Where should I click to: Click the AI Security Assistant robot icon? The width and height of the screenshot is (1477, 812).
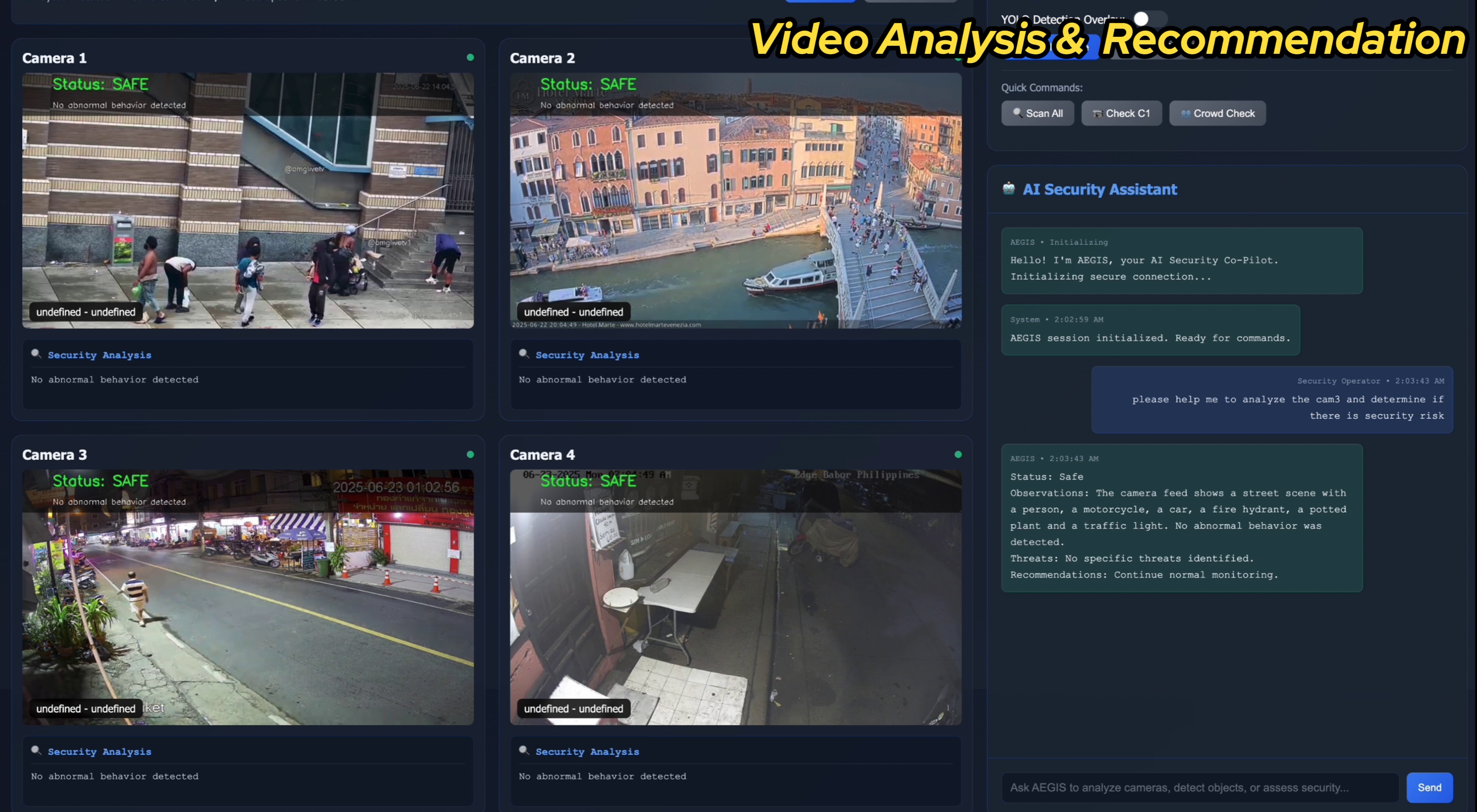click(1009, 189)
